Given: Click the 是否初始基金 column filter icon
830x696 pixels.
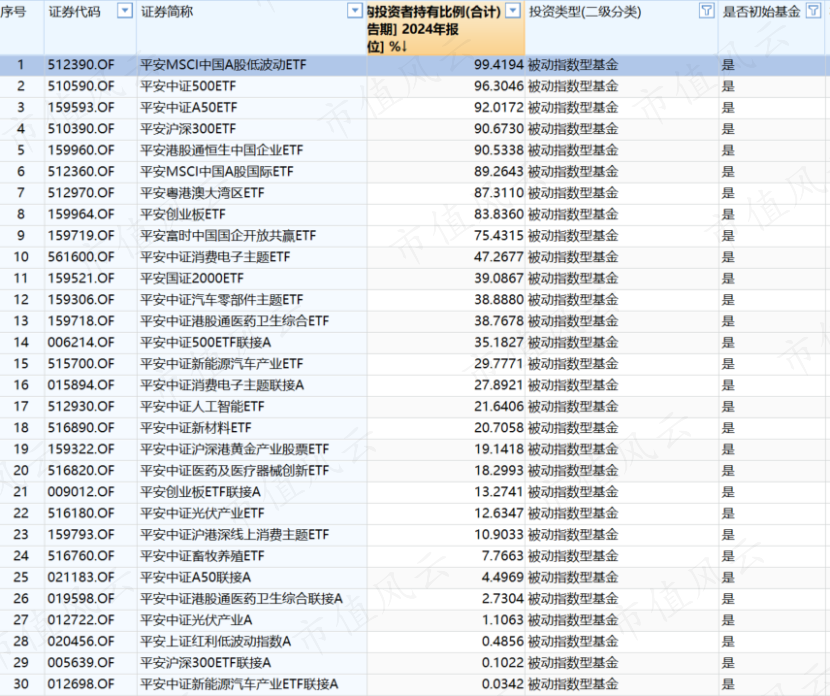Looking at the screenshot, I should [813, 11].
